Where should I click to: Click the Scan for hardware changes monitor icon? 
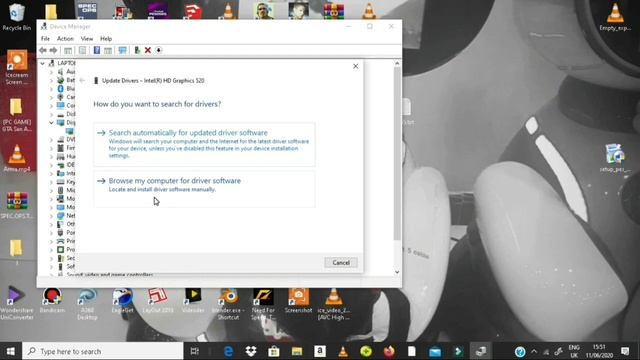[122, 50]
